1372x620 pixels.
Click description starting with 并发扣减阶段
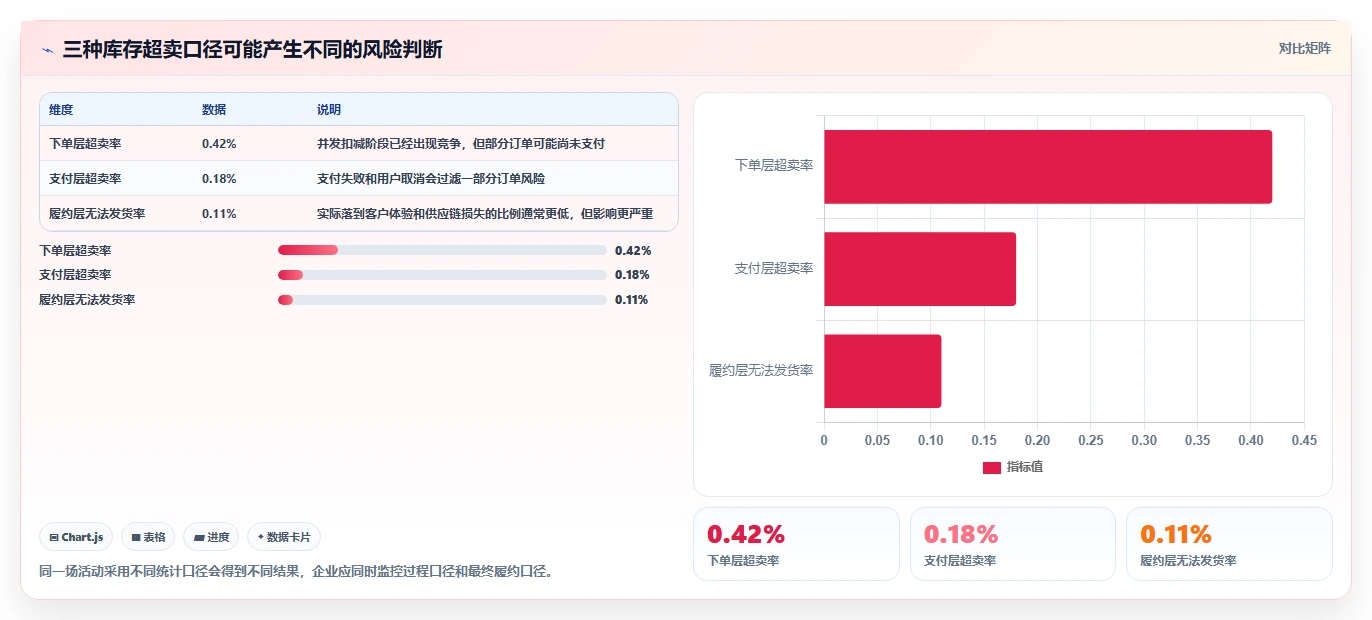[461, 144]
